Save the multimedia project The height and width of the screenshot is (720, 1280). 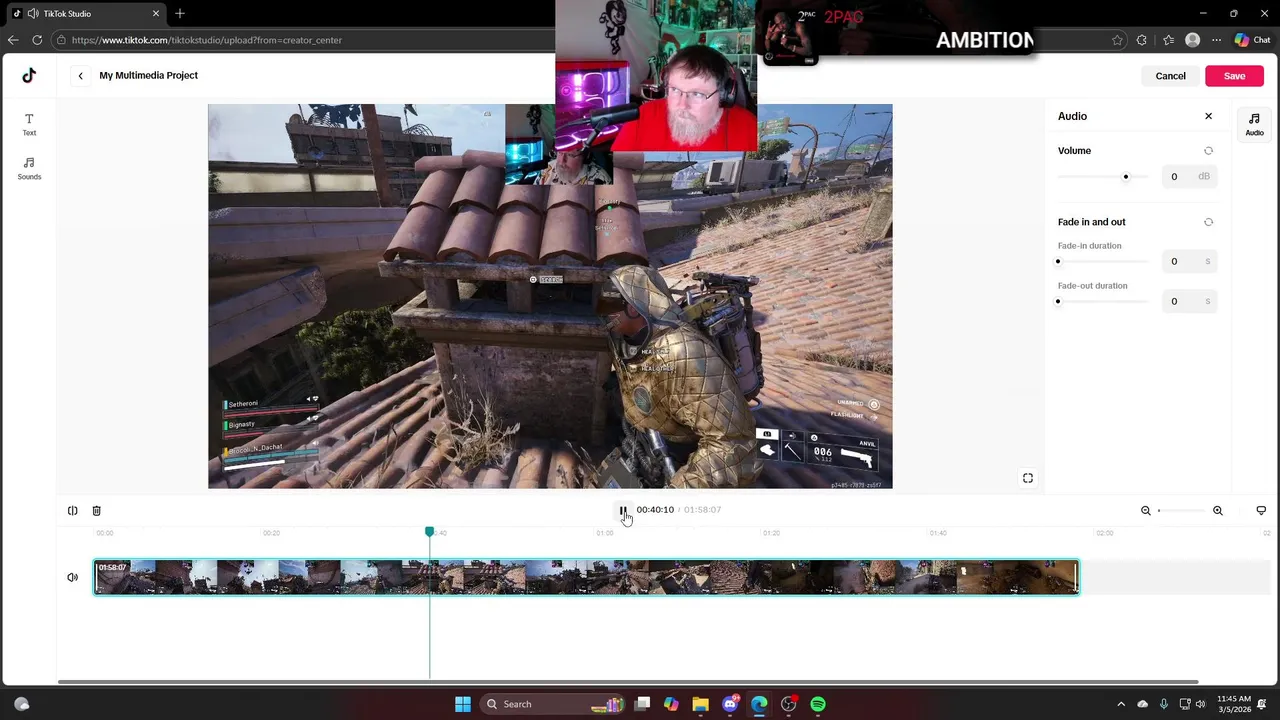[1234, 76]
